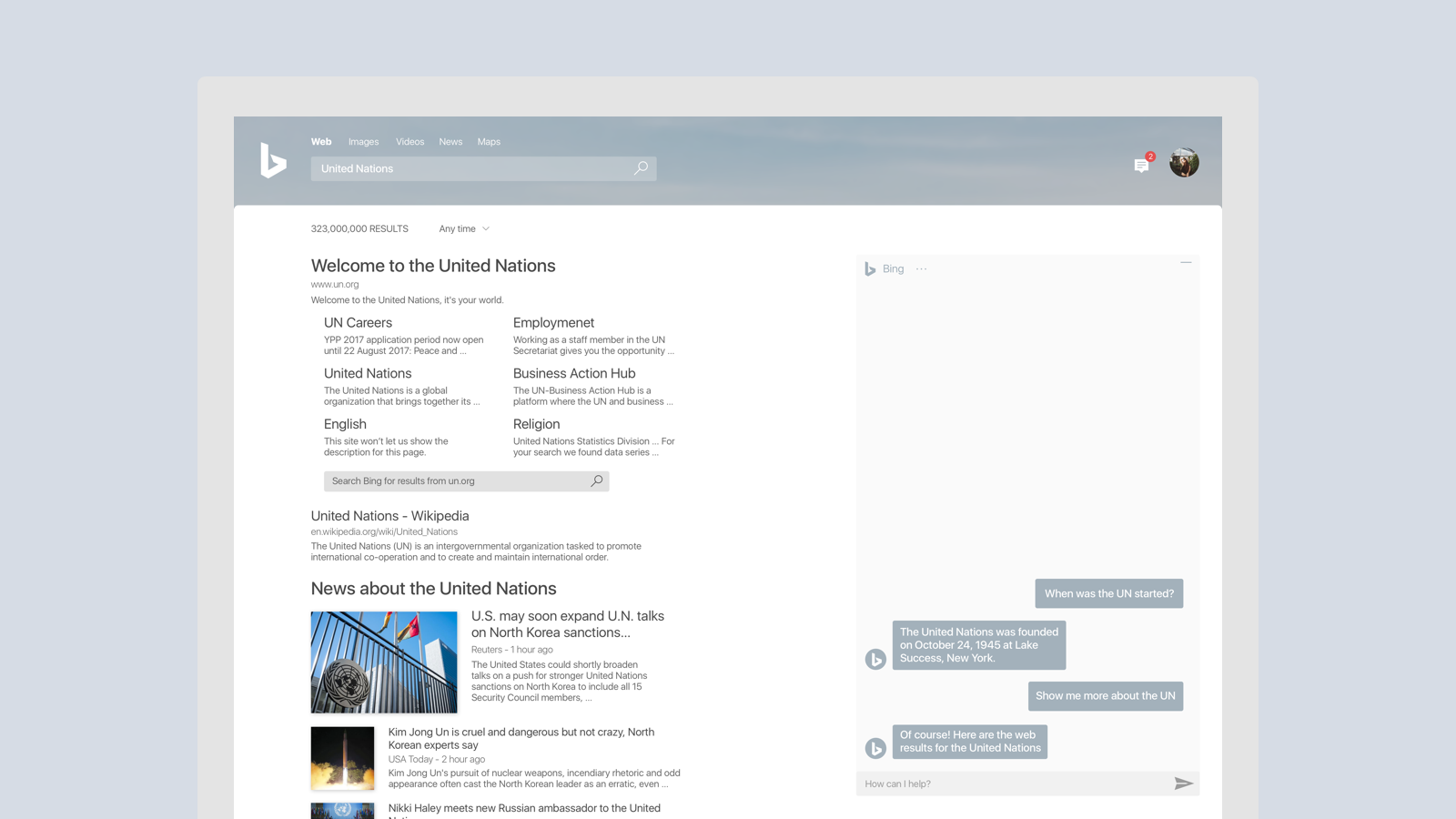1456x819 pixels.
Task: Click the How can I help chat input
Action: pyautogui.click(x=1027, y=784)
